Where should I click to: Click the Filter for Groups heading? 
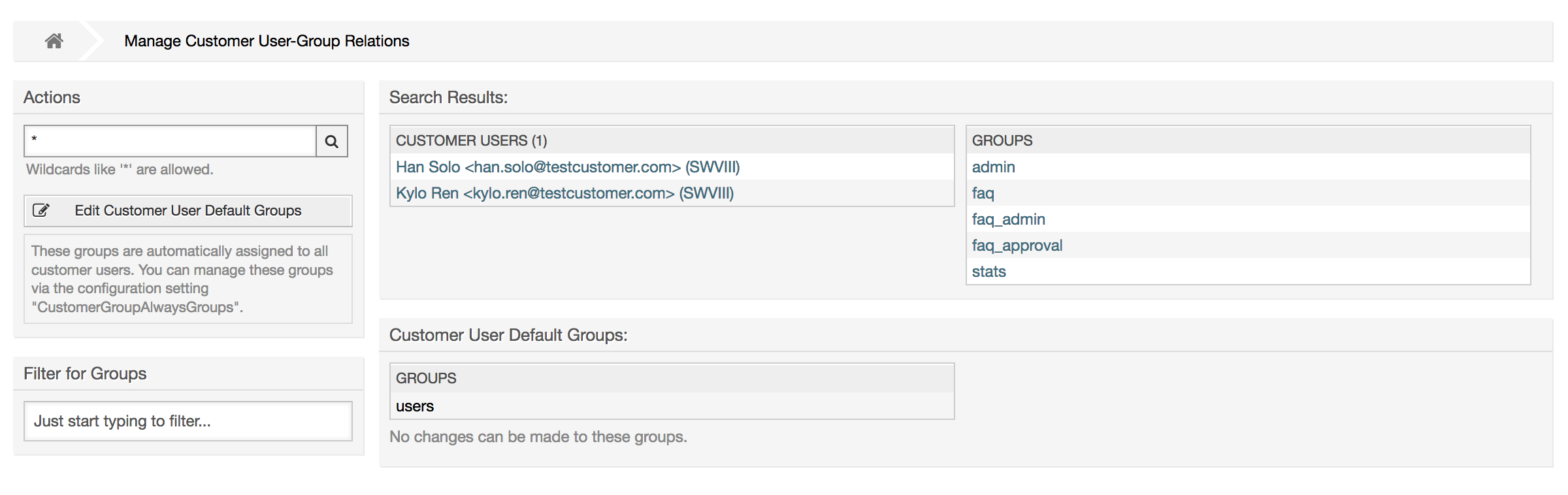[85, 374]
